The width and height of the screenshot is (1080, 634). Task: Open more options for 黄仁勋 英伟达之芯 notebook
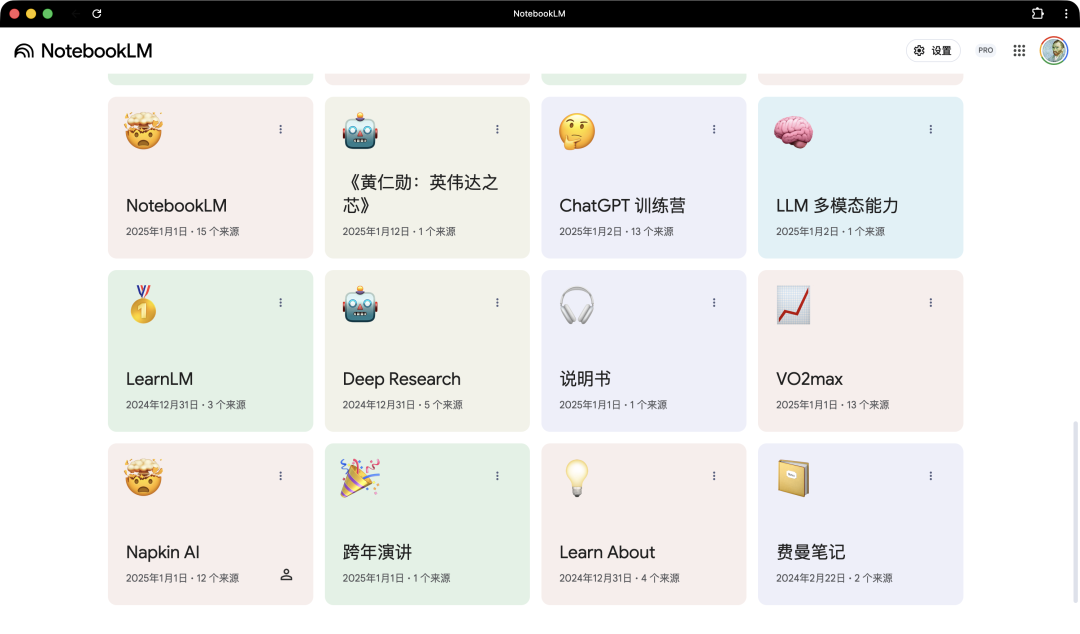pyautogui.click(x=497, y=130)
